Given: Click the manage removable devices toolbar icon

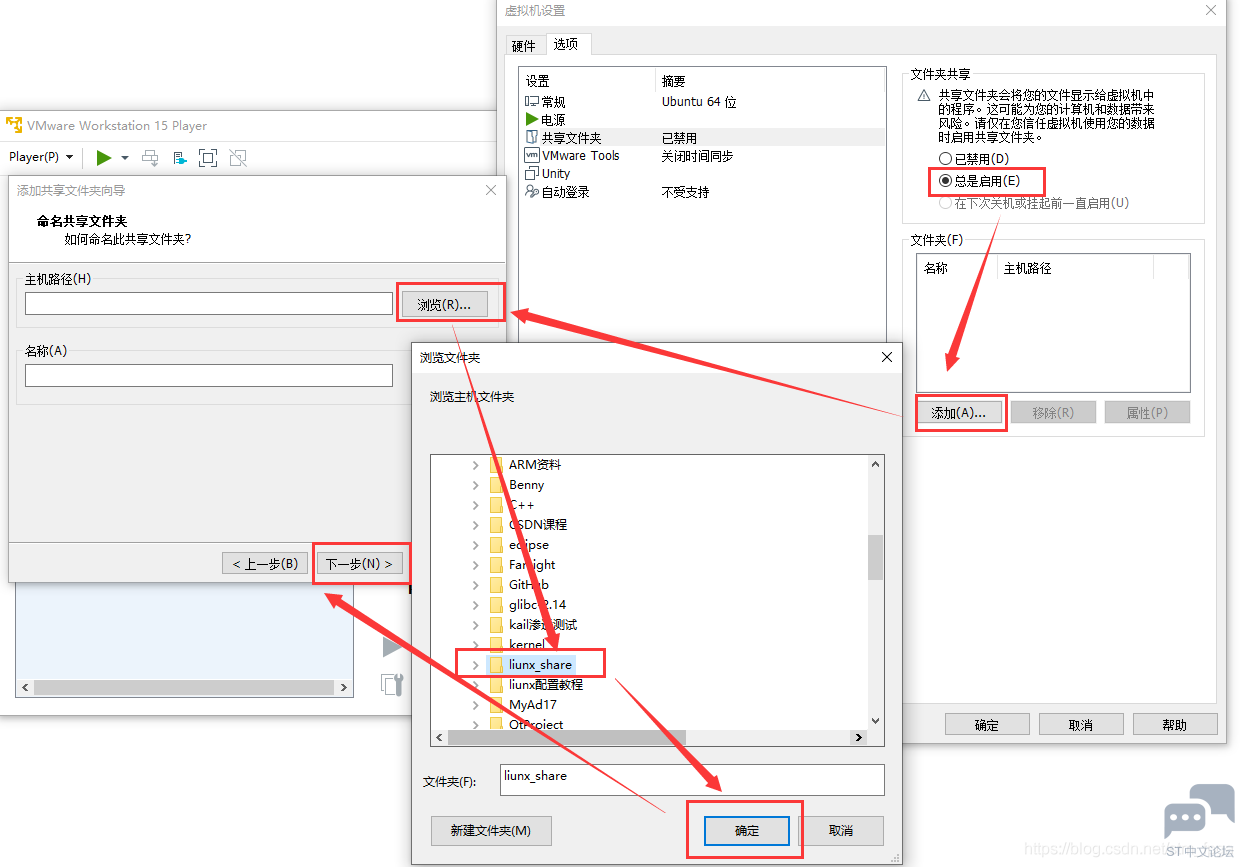Looking at the screenshot, I should (180, 157).
